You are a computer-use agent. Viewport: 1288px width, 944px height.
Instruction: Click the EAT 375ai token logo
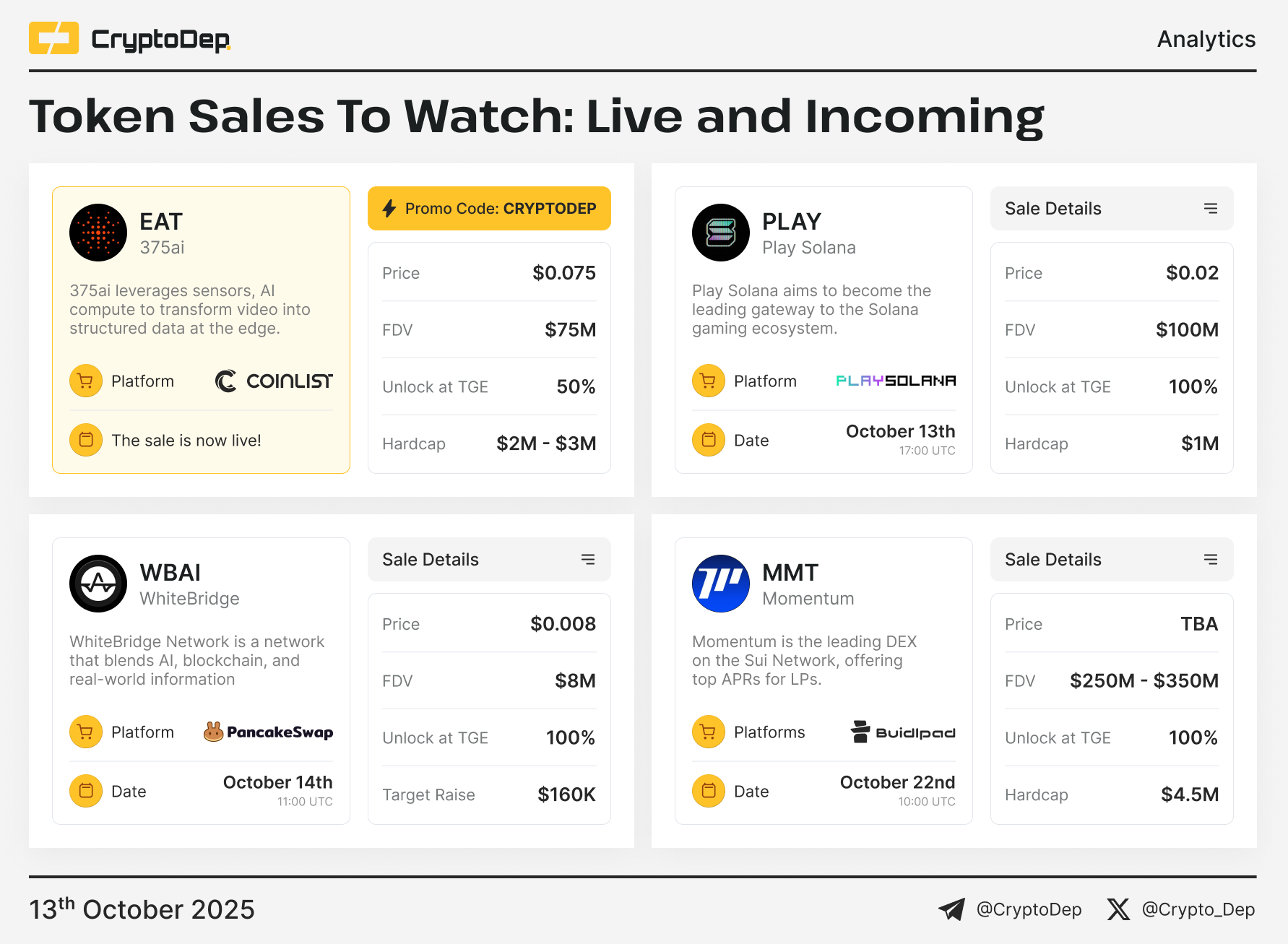tap(98, 233)
